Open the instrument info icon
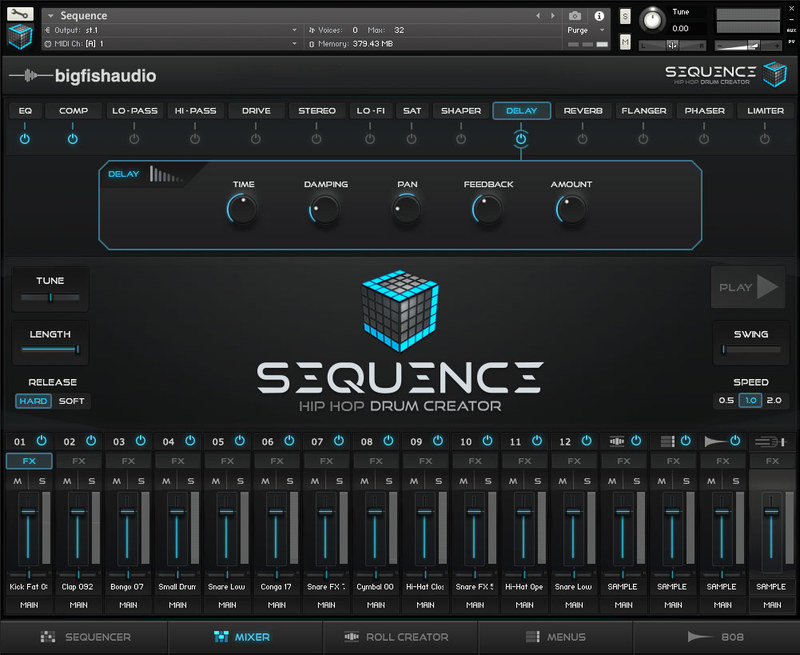 pyautogui.click(x=599, y=16)
